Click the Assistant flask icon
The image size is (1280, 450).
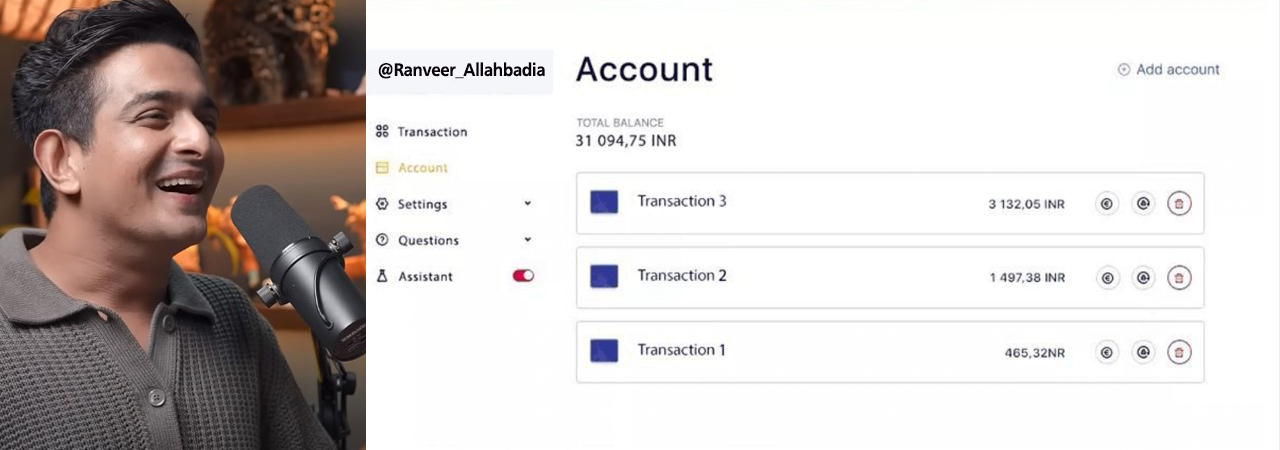point(382,276)
